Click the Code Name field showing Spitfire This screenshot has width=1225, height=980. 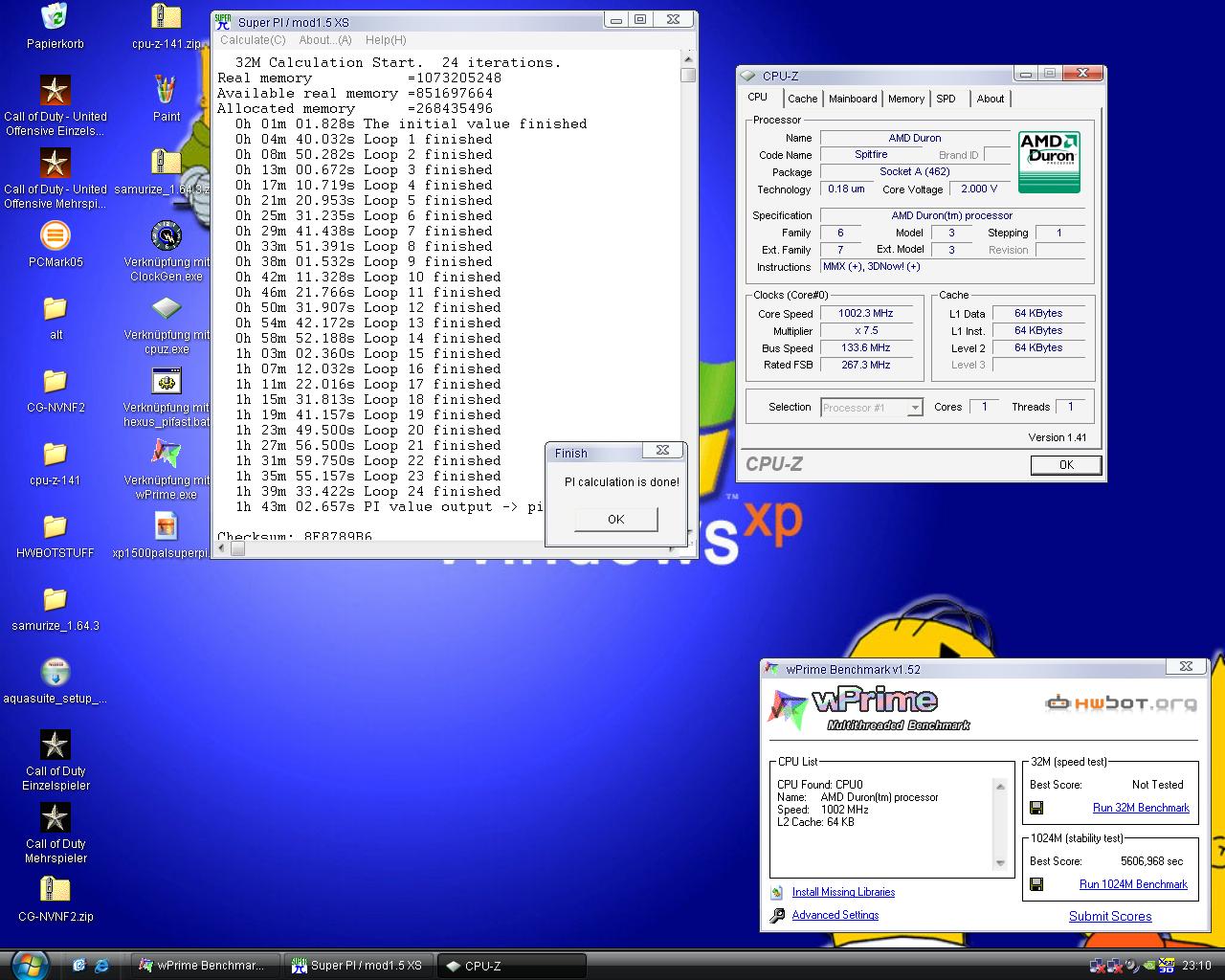pyautogui.click(x=871, y=154)
